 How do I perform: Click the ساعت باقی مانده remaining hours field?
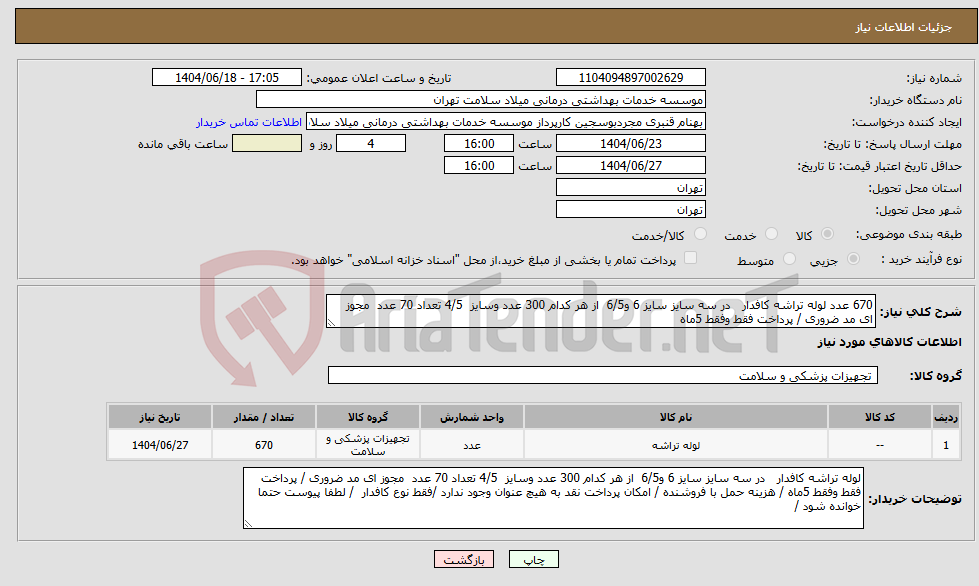click(265, 142)
